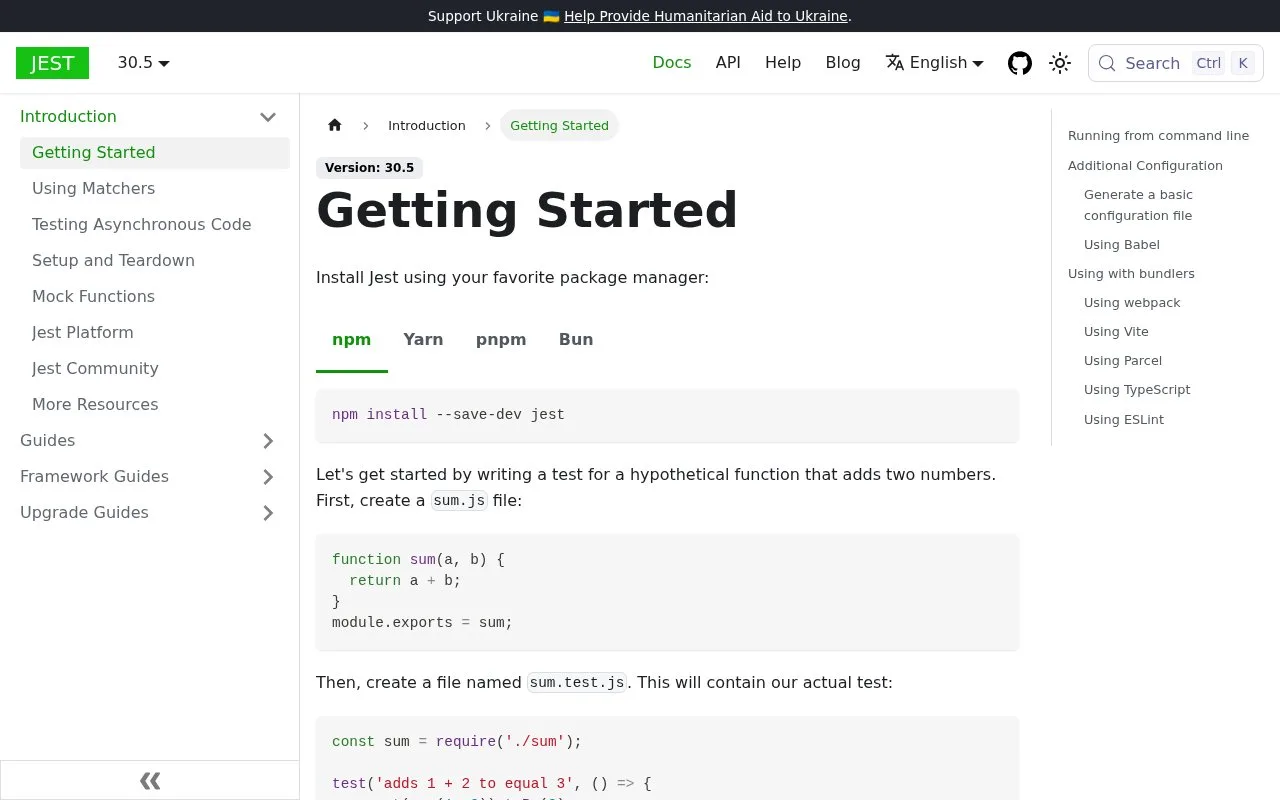The width and height of the screenshot is (1280, 800).
Task: Click the Search input box
Action: click(1176, 63)
